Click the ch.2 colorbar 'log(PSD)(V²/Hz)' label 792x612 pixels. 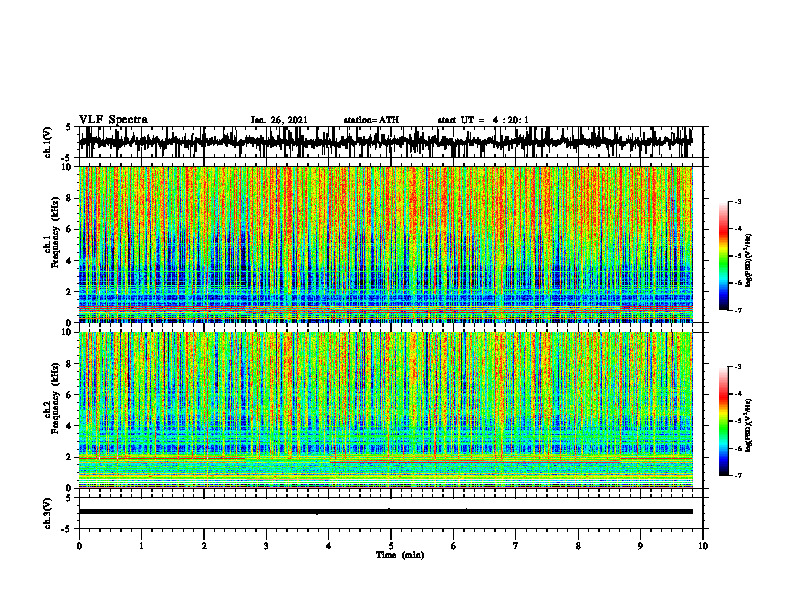(x=749, y=425)
